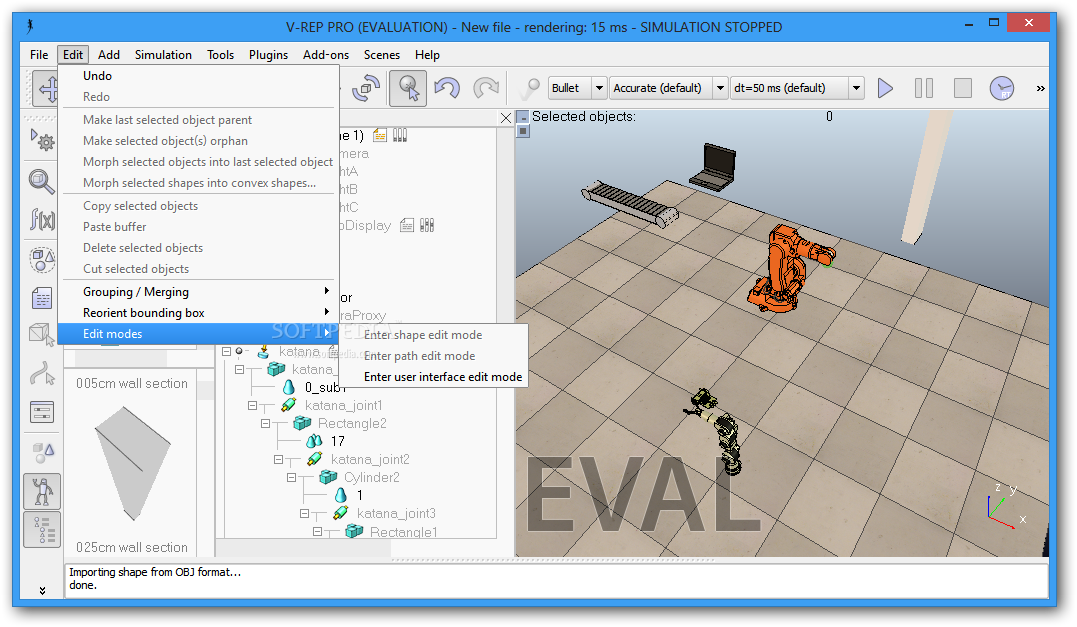Viewport: 1077px width, 627px height.
Task: Show more toolbar items chevron
Action: pyautogui.click(x=1041, y=89)
